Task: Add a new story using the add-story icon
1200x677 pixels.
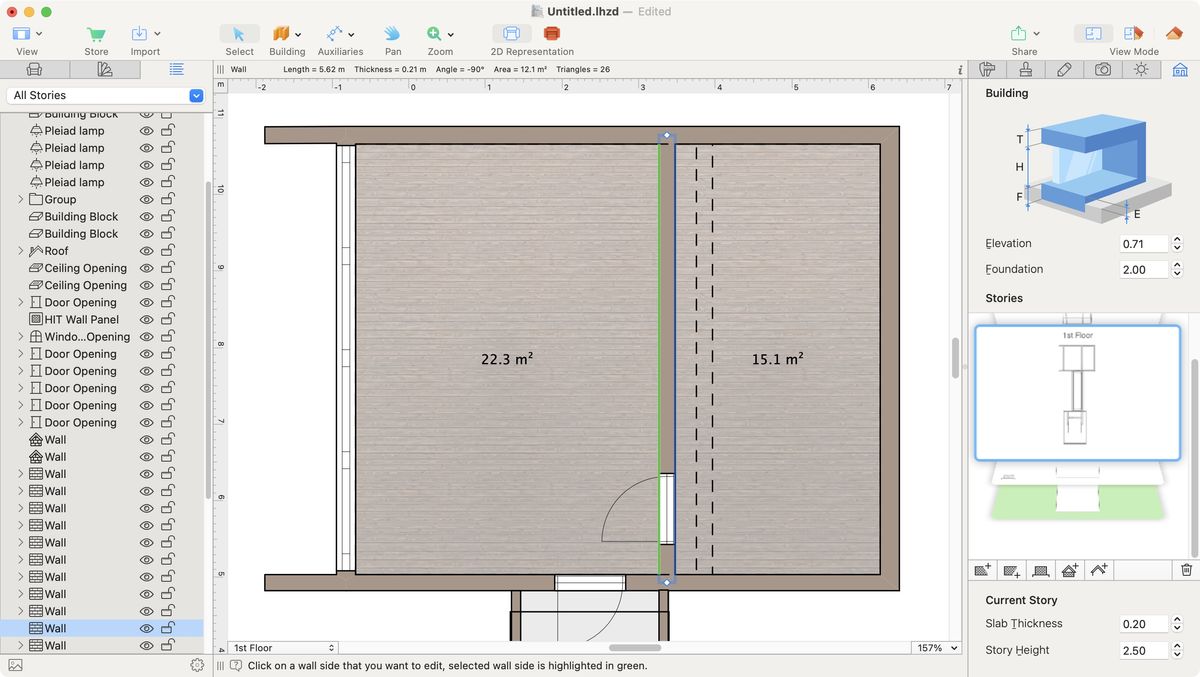Action: (x=982, y=570)
